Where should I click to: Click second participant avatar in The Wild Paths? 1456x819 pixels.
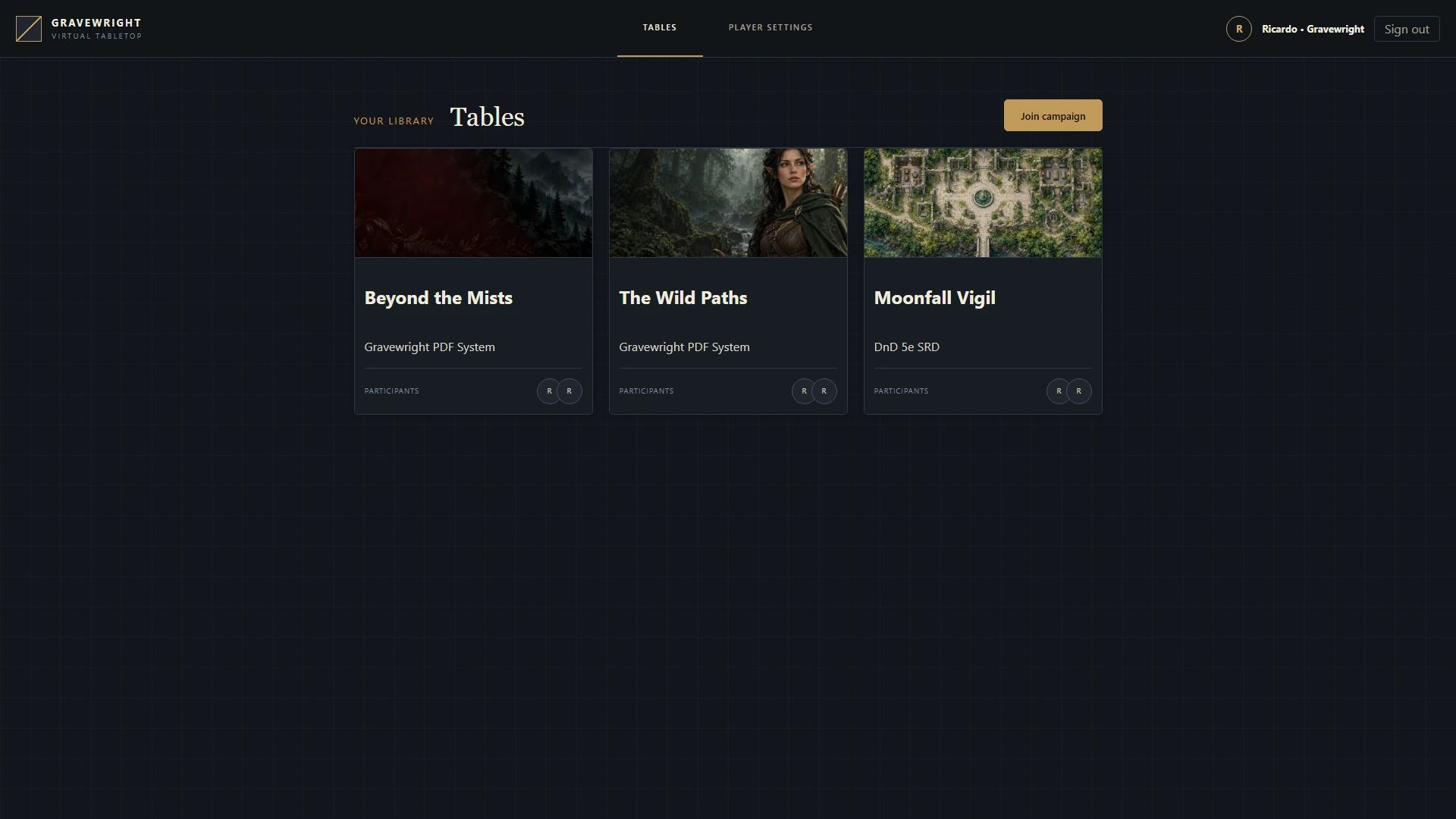(824, 391)
